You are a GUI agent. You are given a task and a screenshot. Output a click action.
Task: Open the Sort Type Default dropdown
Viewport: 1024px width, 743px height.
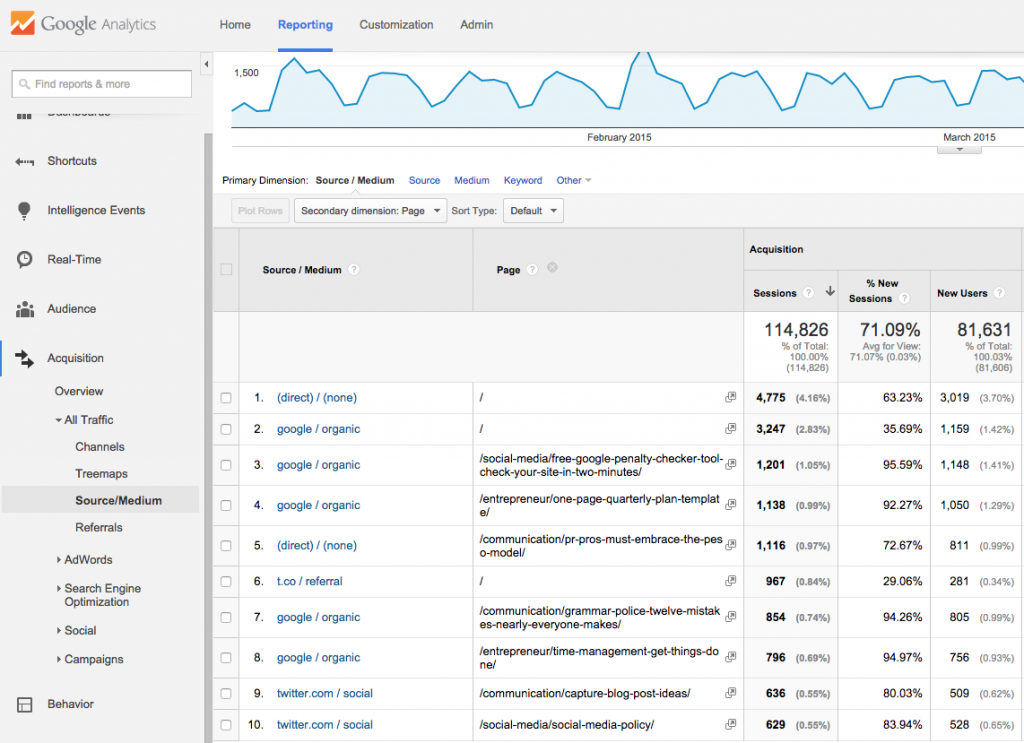click(533, 211)
